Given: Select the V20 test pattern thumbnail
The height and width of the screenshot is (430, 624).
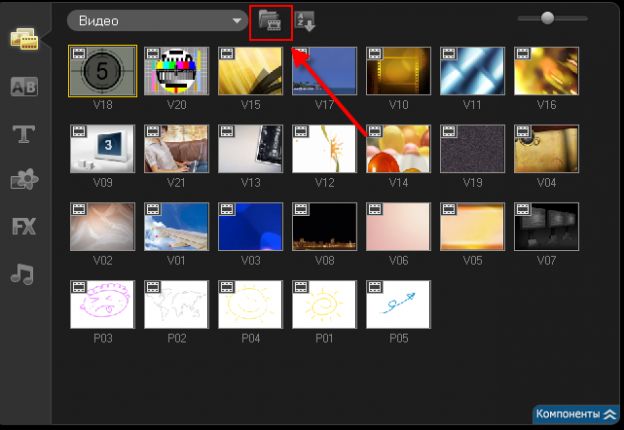Looking at the screenshot, I should tap(176, 71).
